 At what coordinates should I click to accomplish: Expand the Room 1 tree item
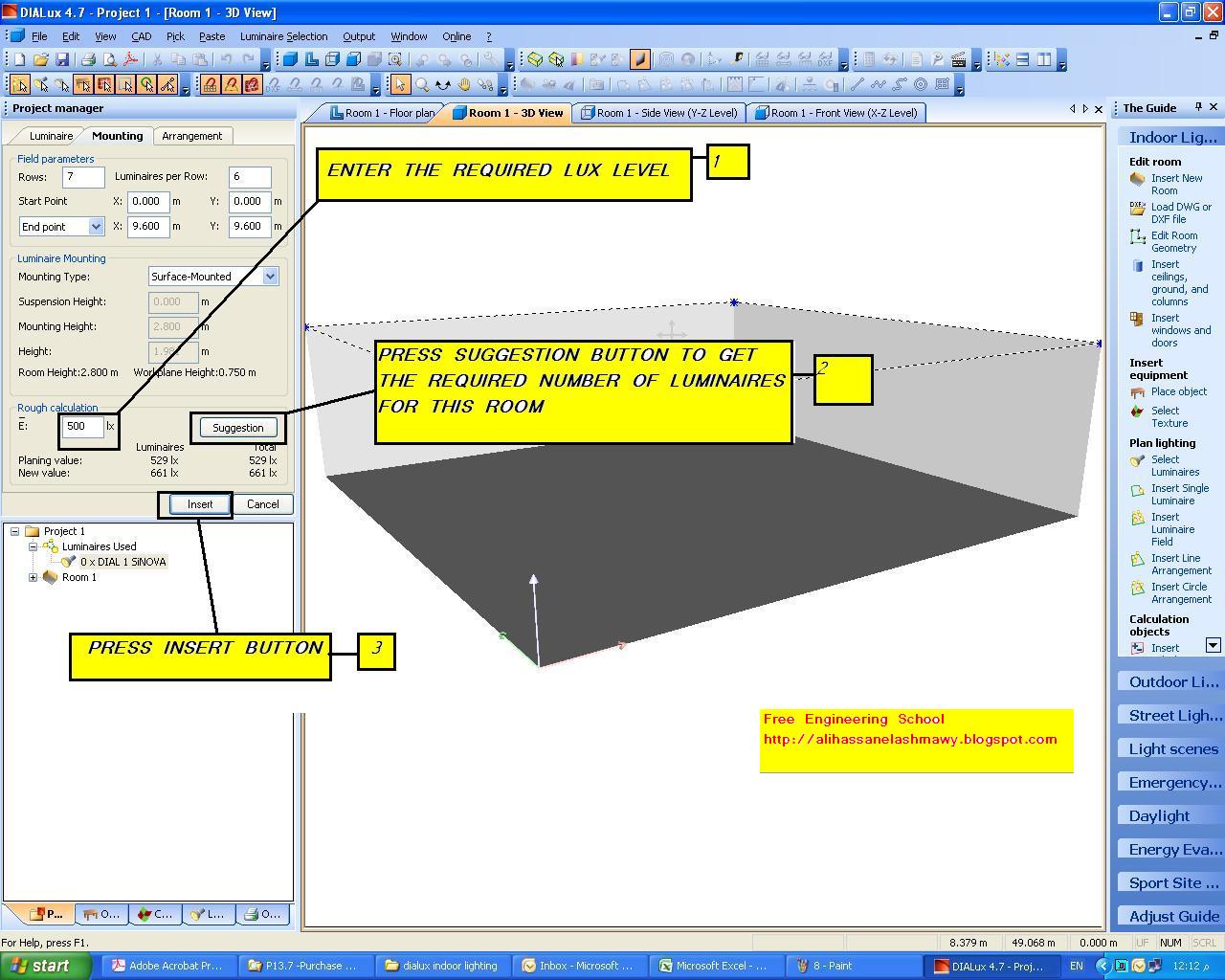point(33,577)
